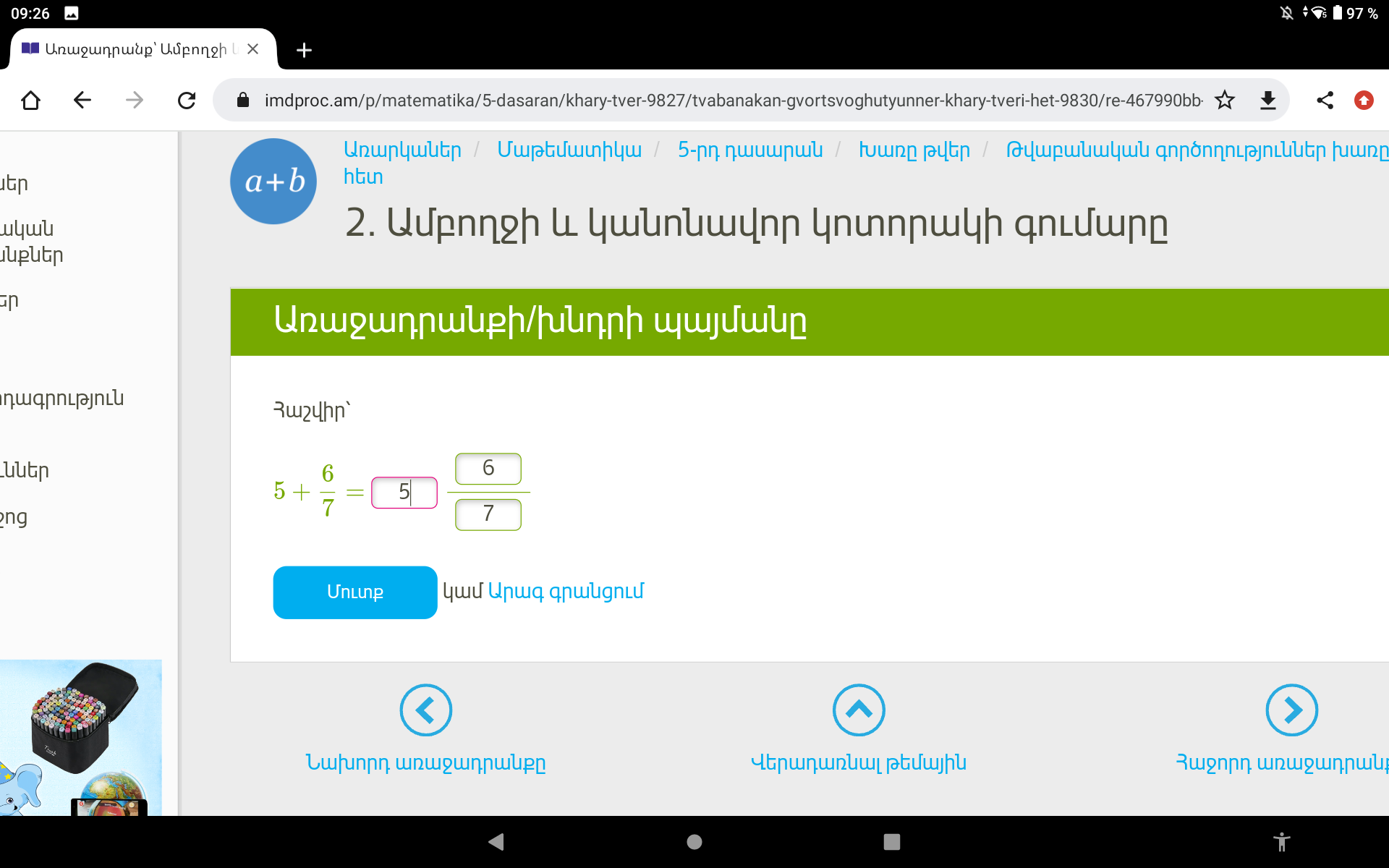Click previous exercise circle arrow
The image size is (1389, 868).
[x=425, y=710]
